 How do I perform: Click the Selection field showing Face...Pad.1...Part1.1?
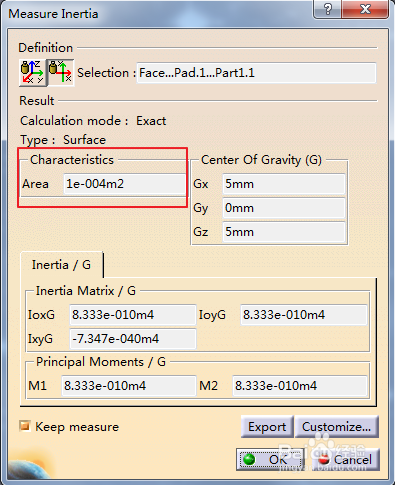[x=256, y=73]
